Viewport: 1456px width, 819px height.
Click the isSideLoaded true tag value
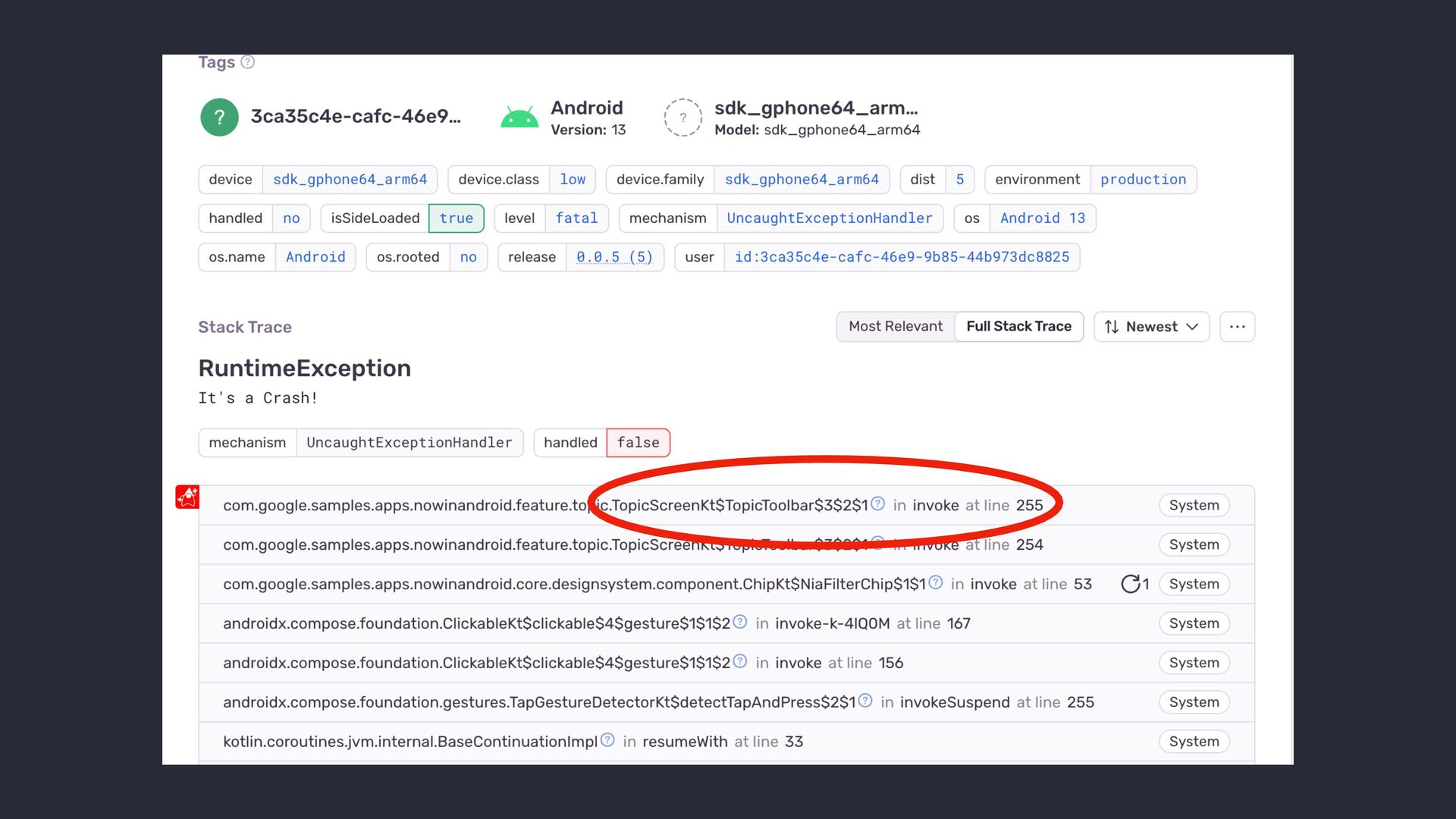pos(456,218)
